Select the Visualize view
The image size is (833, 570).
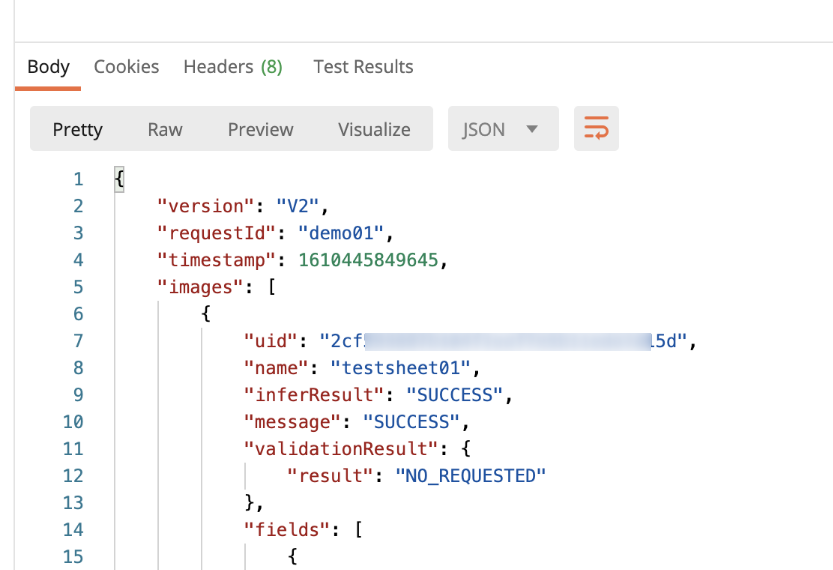pyautogui.click(x=374, y=129)
